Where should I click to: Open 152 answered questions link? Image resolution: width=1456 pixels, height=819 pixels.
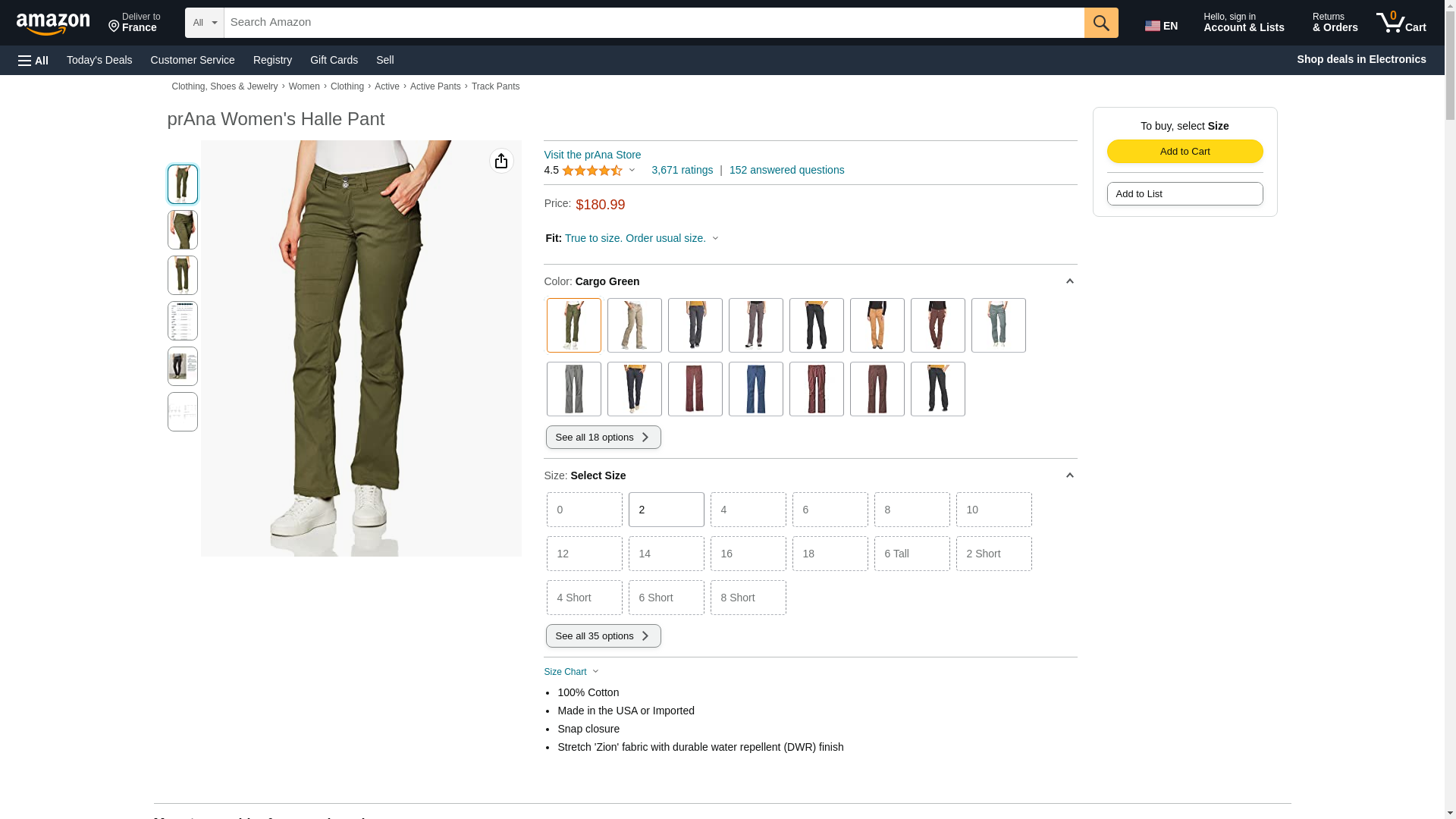point(786,170)
